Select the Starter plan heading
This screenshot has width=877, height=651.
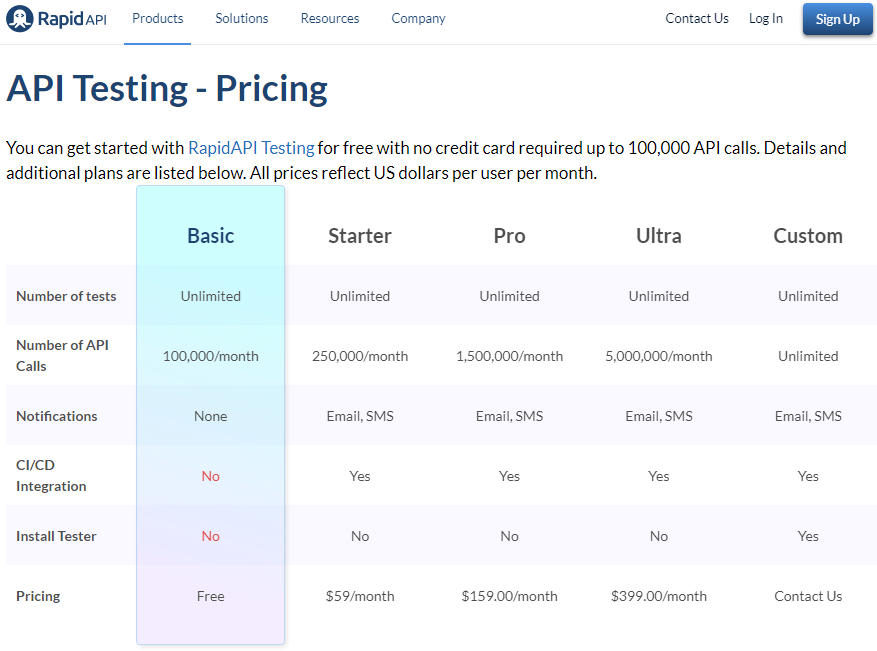coord(360,235)
